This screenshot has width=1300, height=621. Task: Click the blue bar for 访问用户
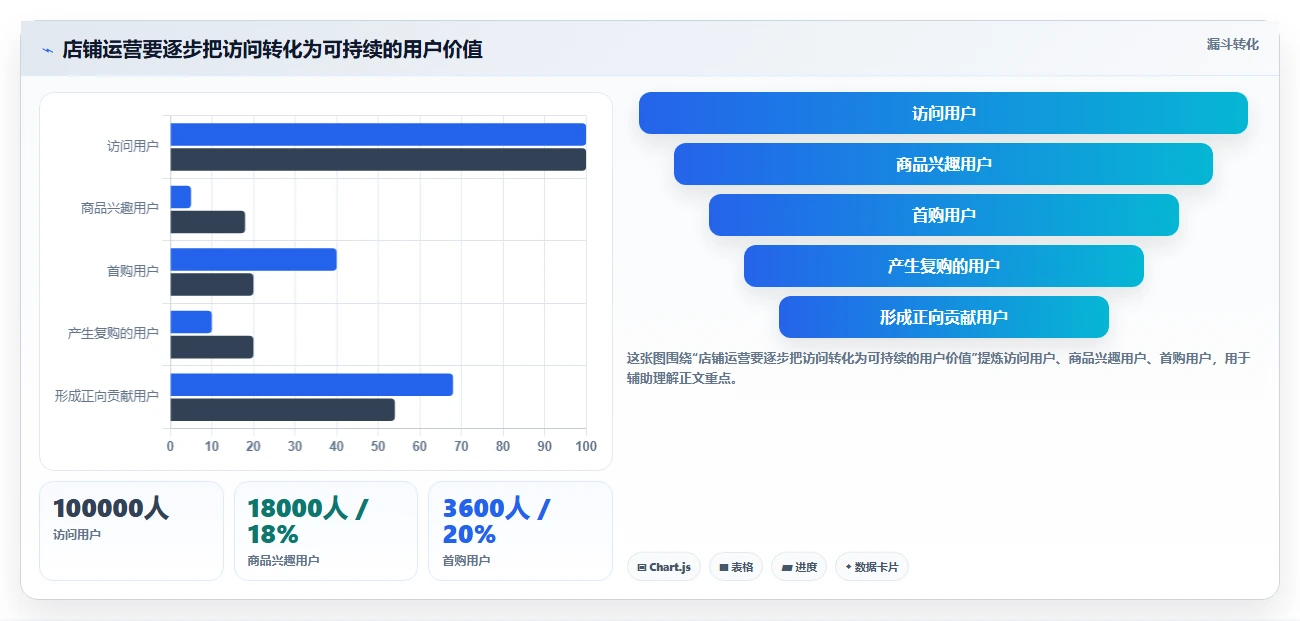[x=378, y=134]
